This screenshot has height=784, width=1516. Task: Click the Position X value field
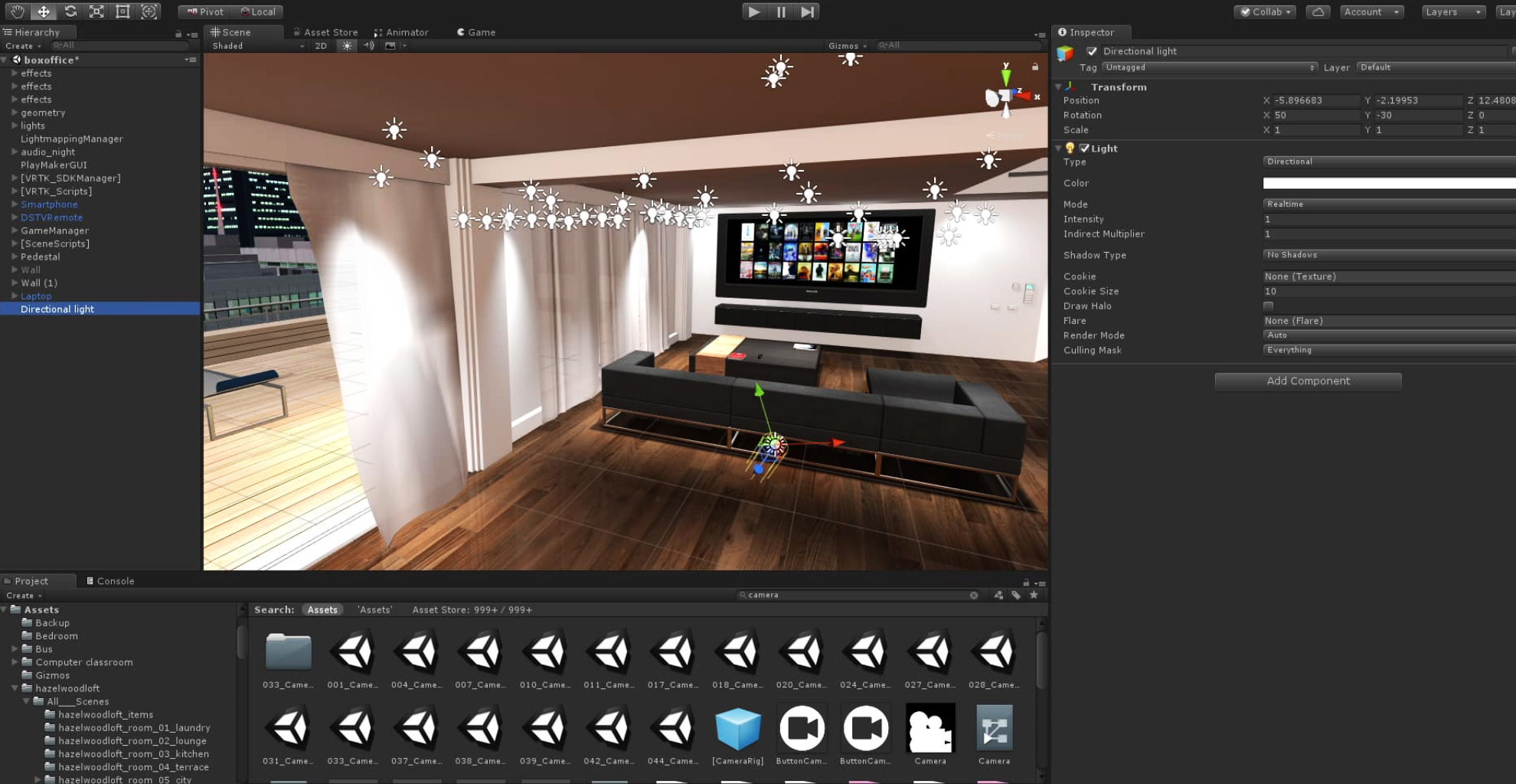[1316, 100]
